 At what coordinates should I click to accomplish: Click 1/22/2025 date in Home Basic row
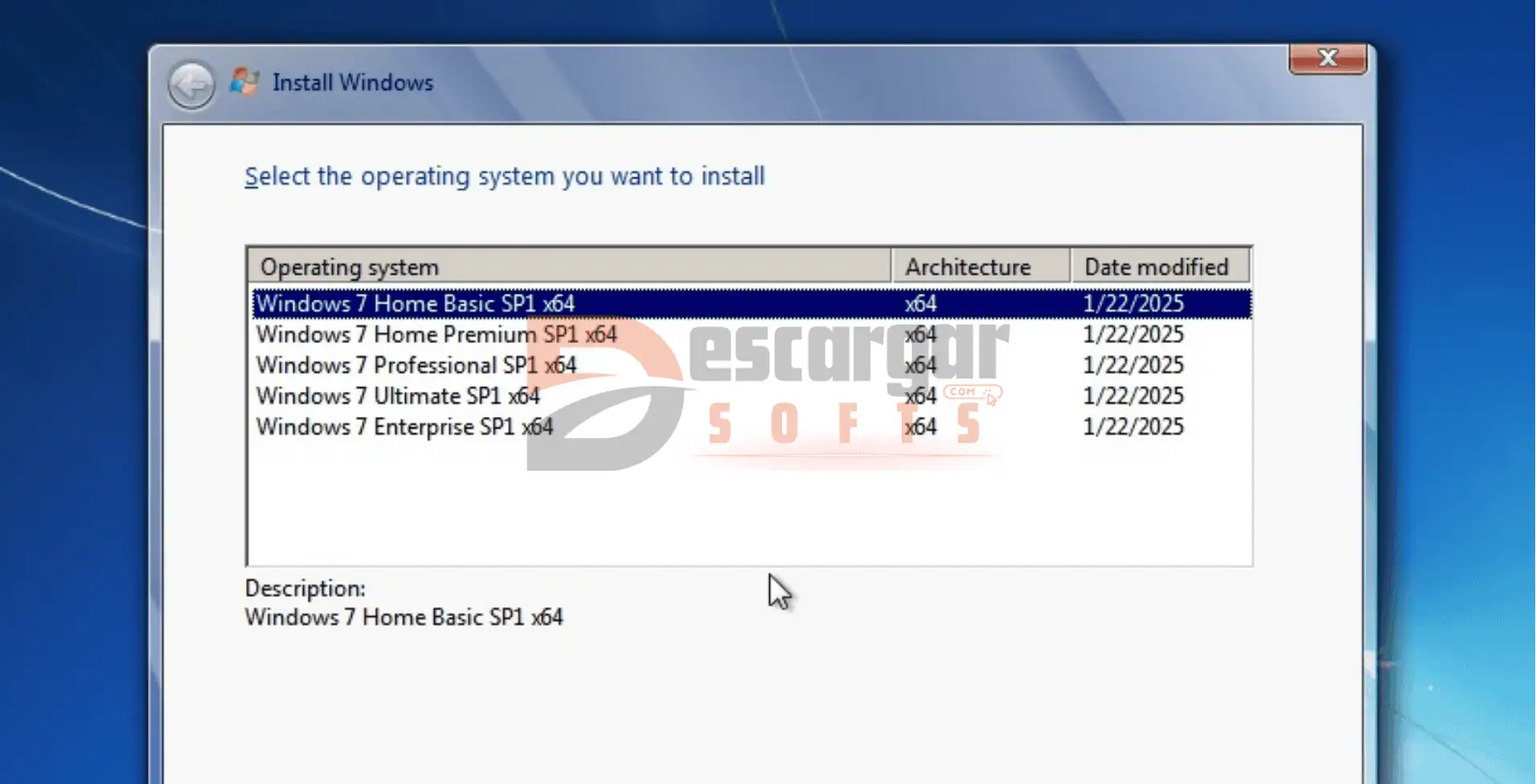1133,304
